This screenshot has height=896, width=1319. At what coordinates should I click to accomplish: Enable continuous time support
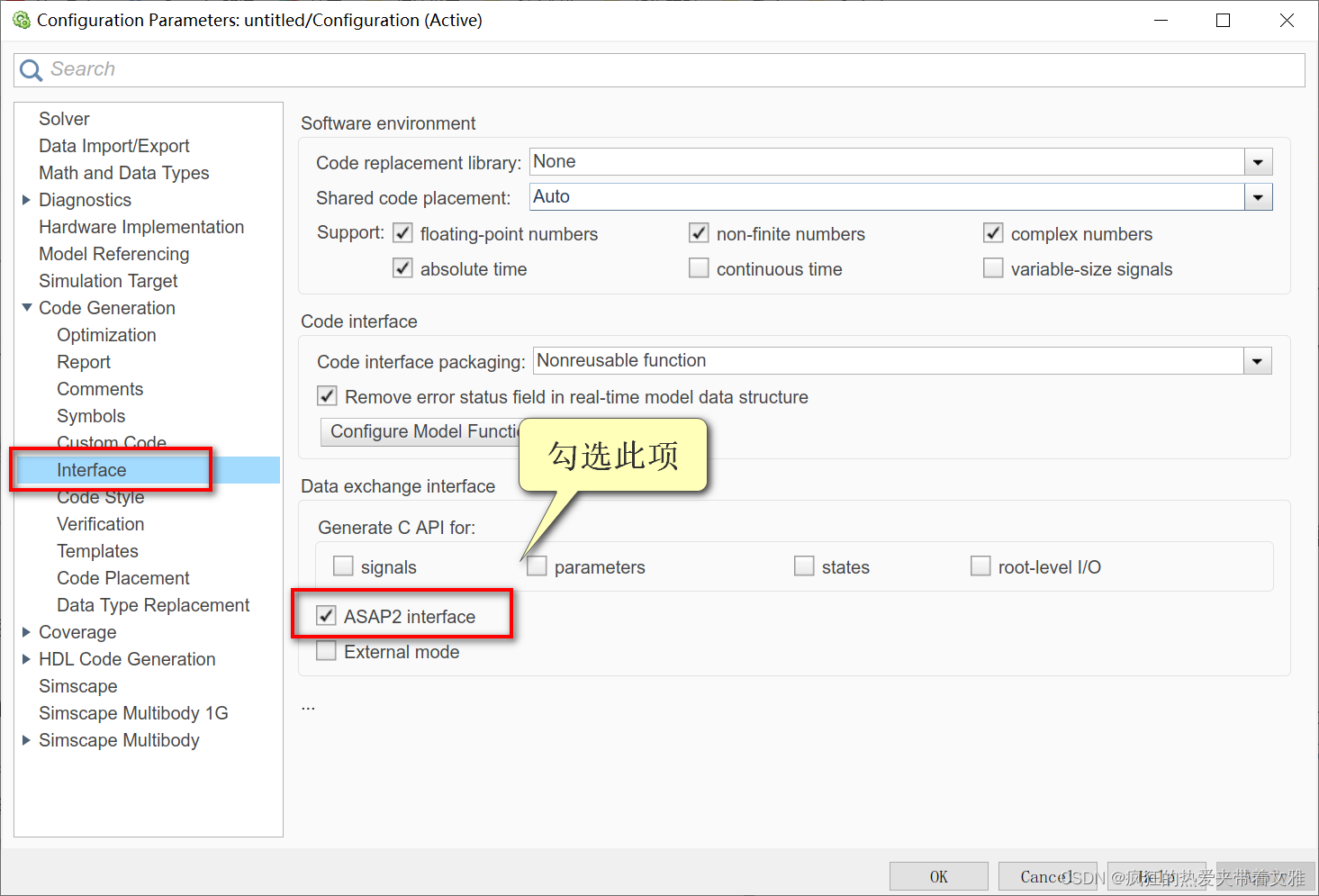(699, 267)
